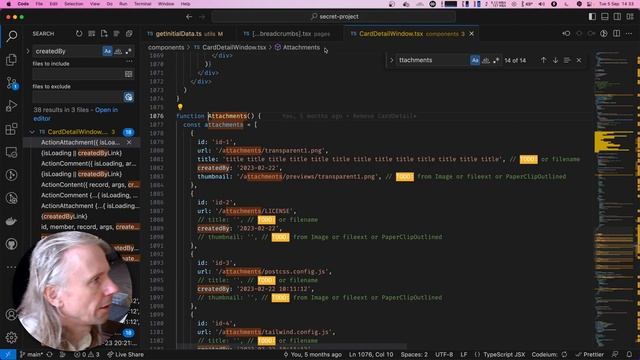Navigate back arrow in title bar
This screenshot has height=360, width=640.
point(189,17)
